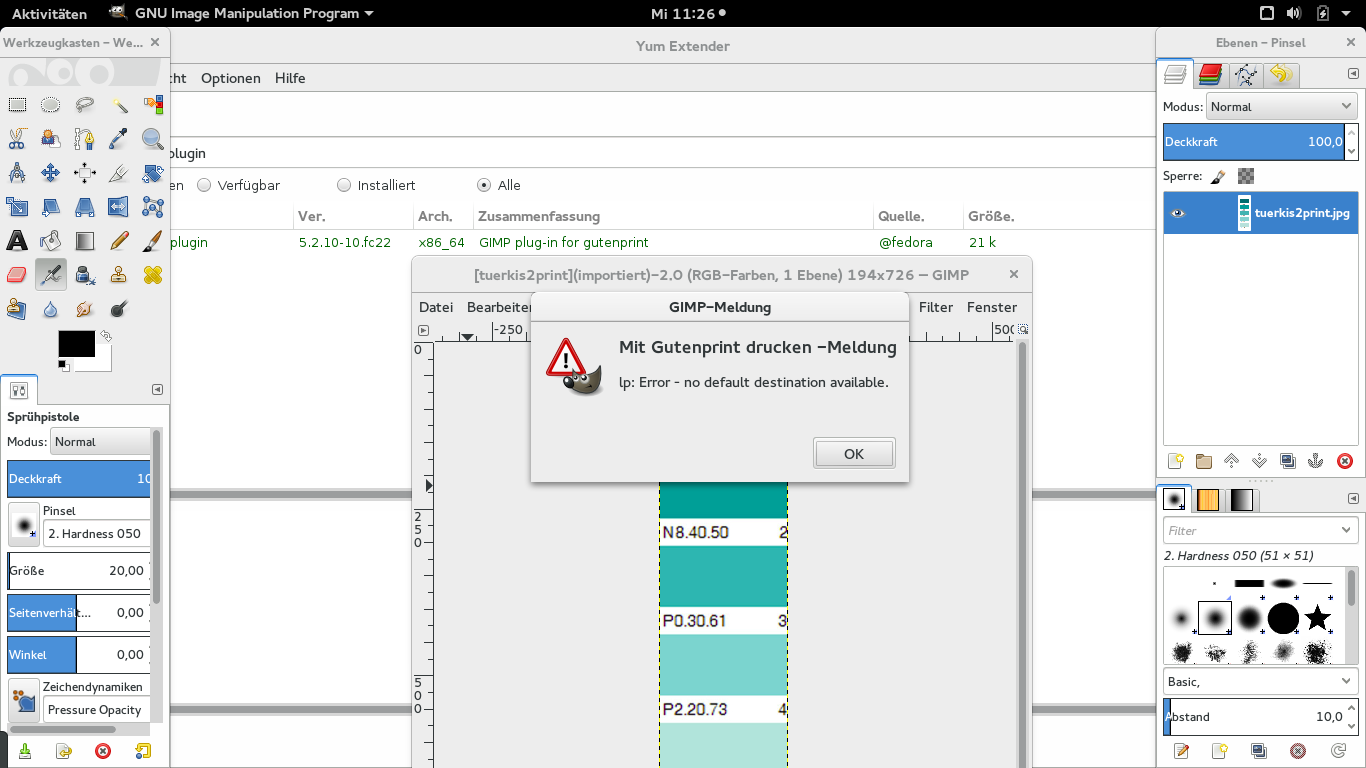Select the Fuzzy Select magic wand

click(x=119, y=105)
